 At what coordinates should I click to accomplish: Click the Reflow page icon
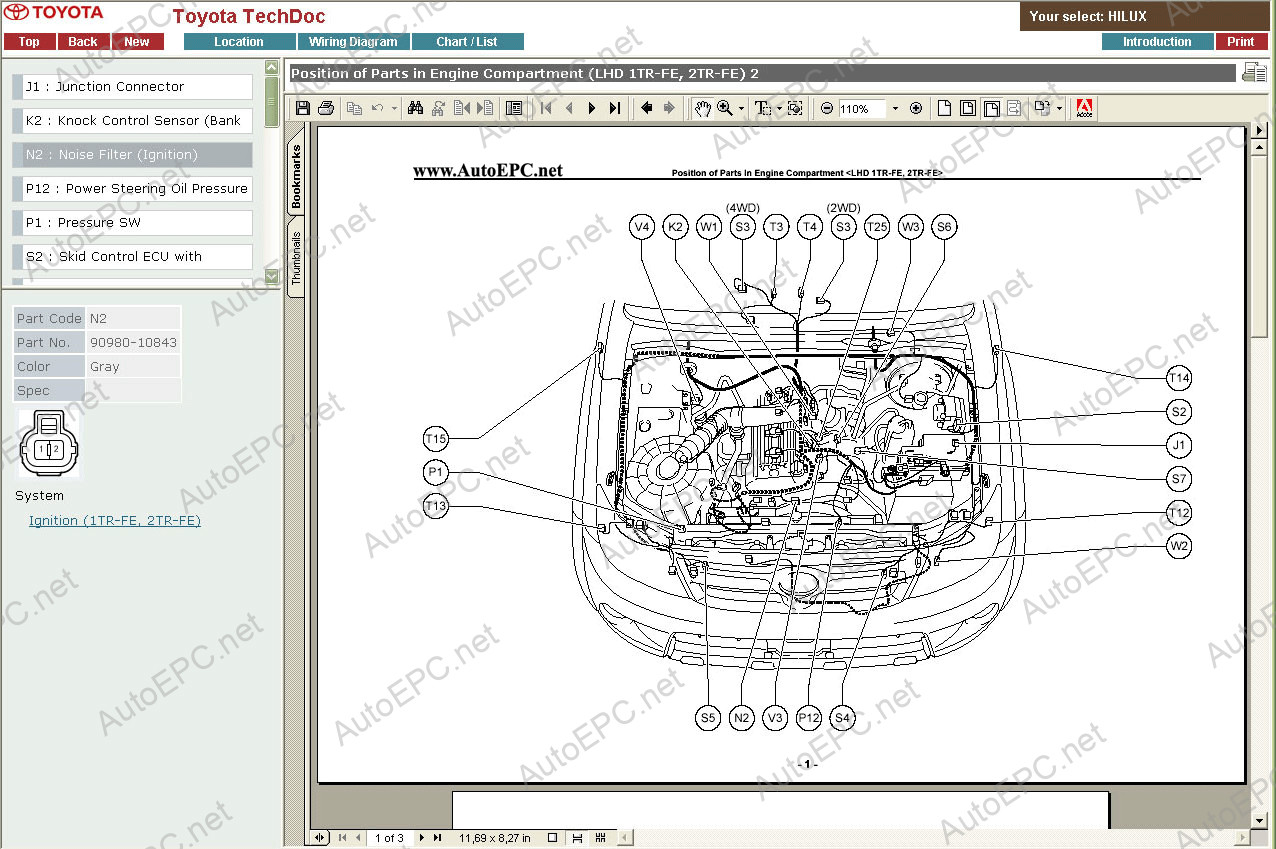tap(1015, 108)
